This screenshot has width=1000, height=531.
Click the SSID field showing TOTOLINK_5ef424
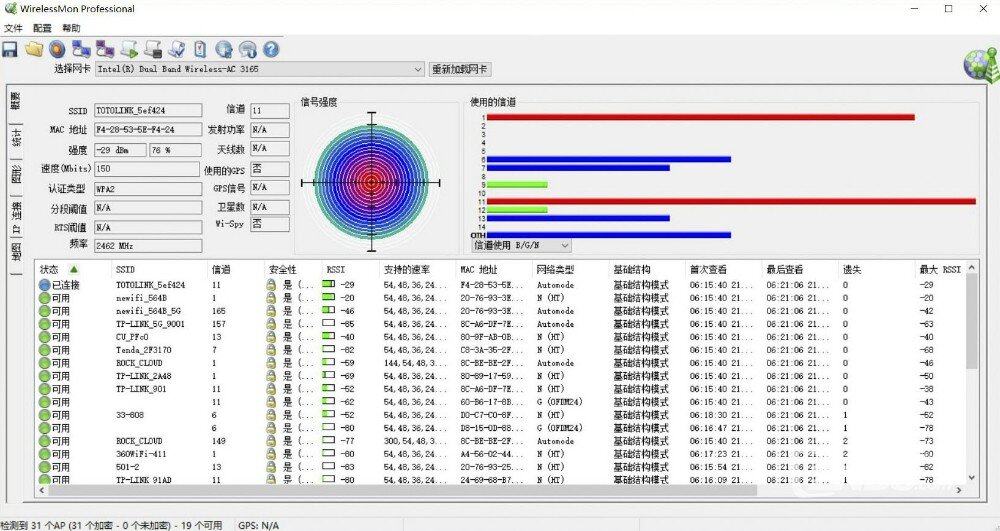point(148,110)
